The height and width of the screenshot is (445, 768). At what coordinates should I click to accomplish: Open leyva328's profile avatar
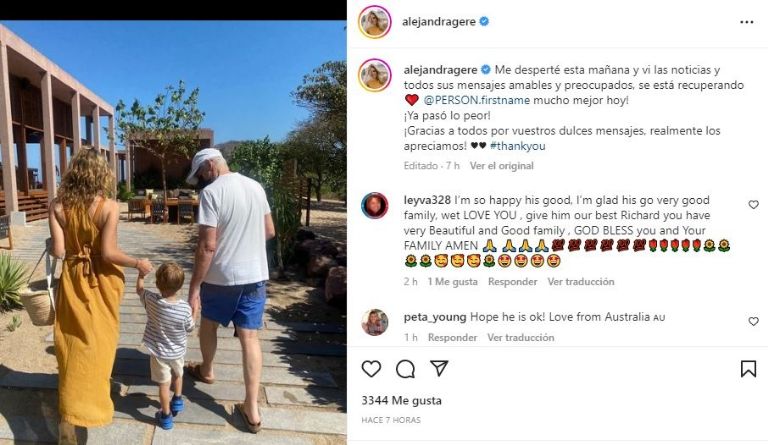[x=375, y=205]
